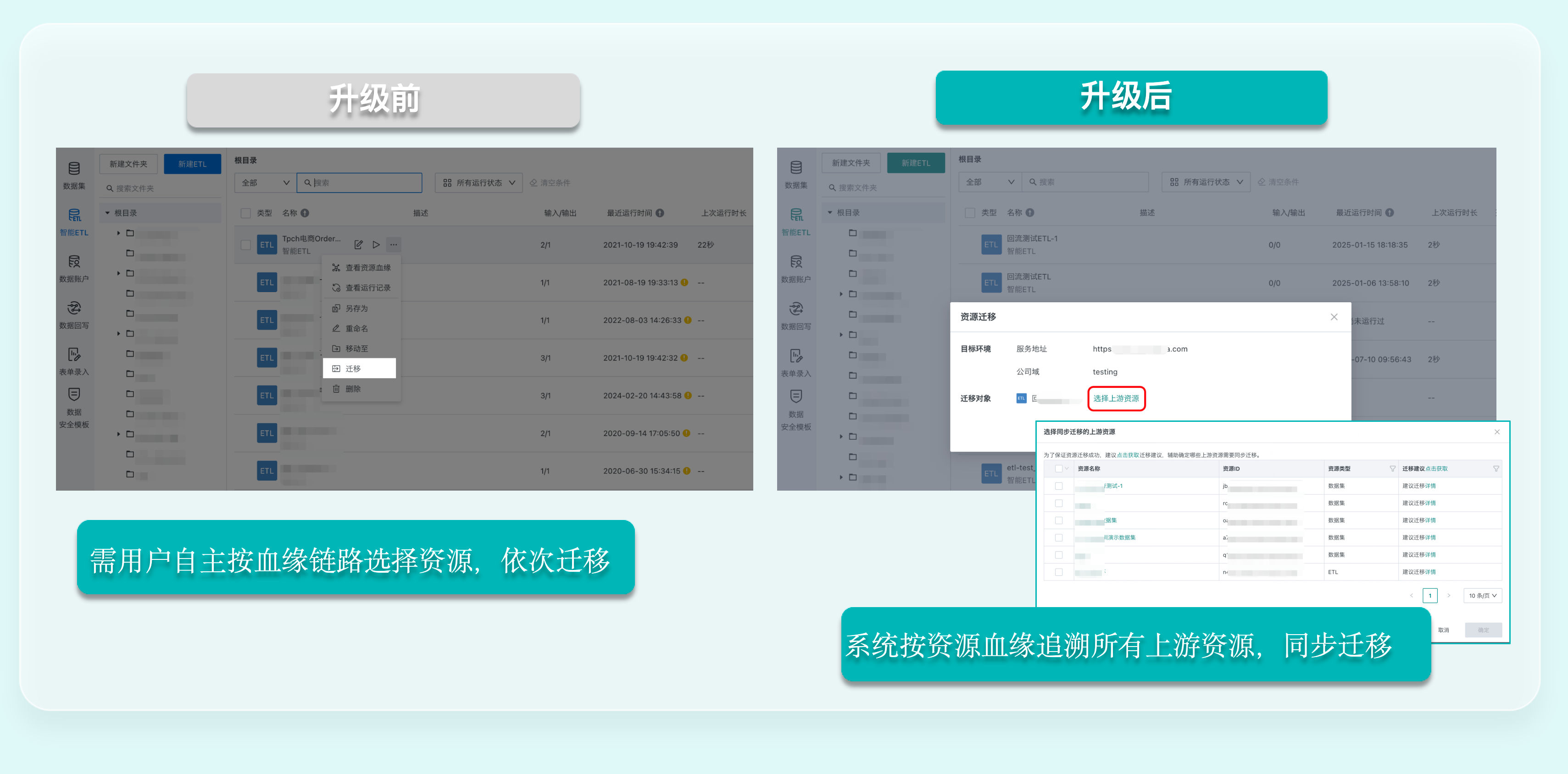Click the filter icon in 资源类型 column header

pos(1393,469)
